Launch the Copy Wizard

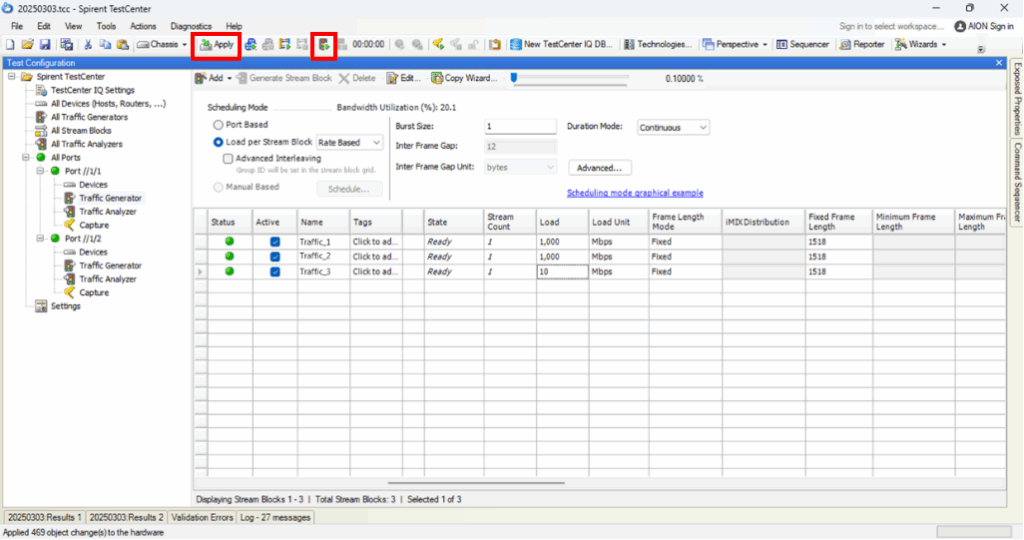(464, 78)
